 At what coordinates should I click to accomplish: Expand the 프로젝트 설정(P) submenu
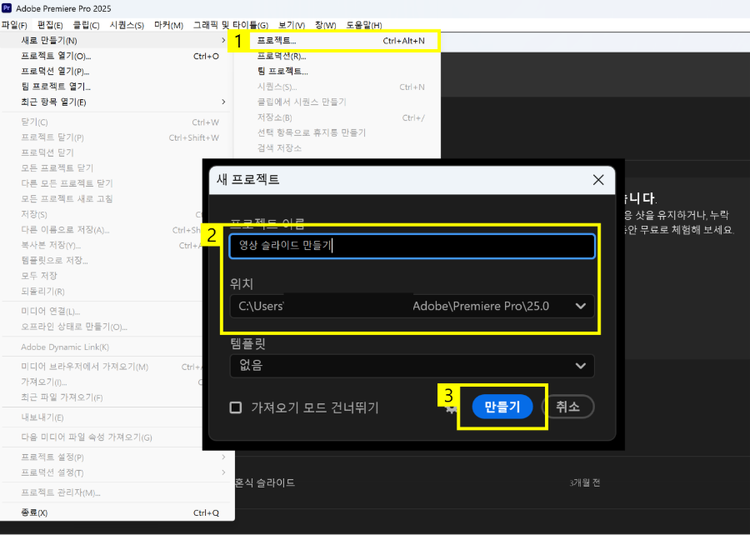point(117,457)
